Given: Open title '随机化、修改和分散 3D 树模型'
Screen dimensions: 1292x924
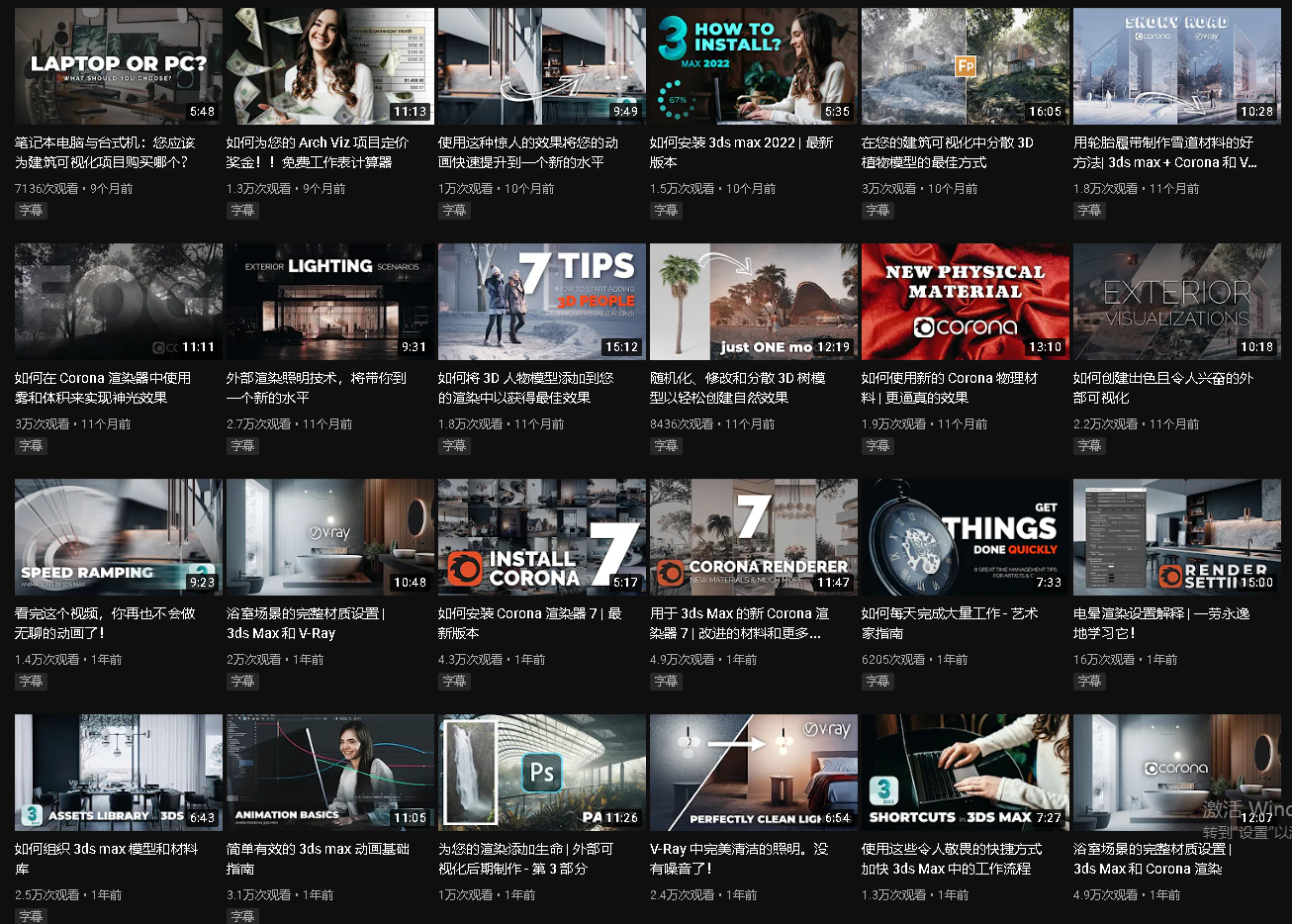Looking at the screenshot, I should pos(738,388).
